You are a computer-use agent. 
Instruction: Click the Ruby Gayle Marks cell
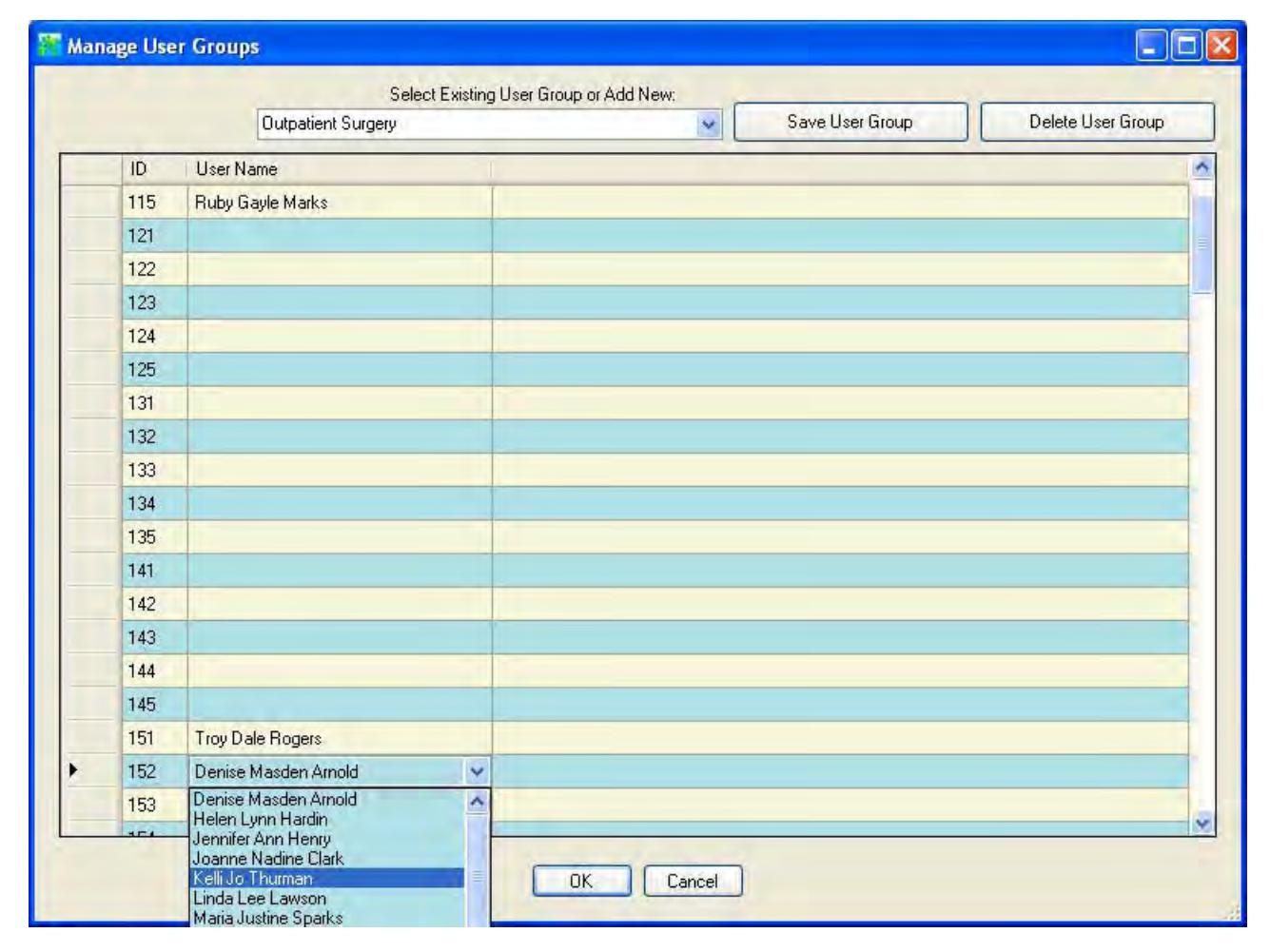[340, 203]
